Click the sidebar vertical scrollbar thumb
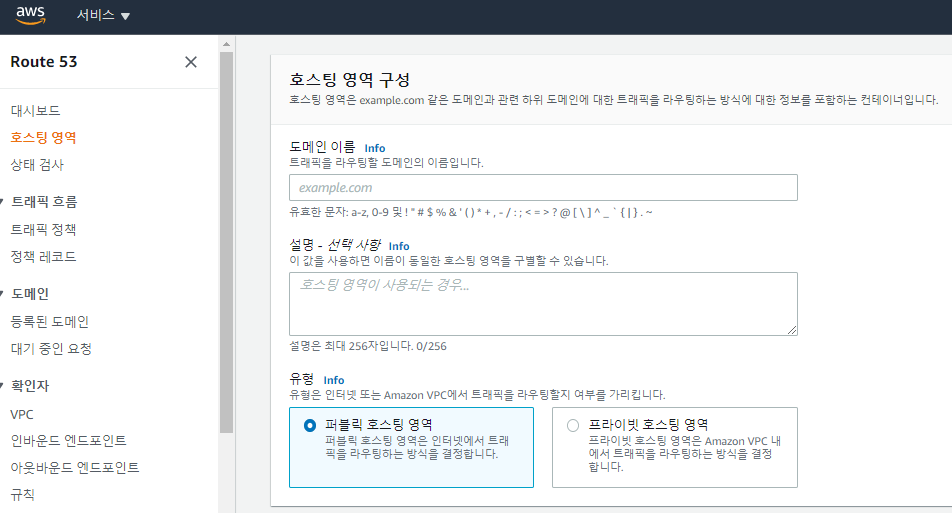The image size is (952, 513). (226, 242)
